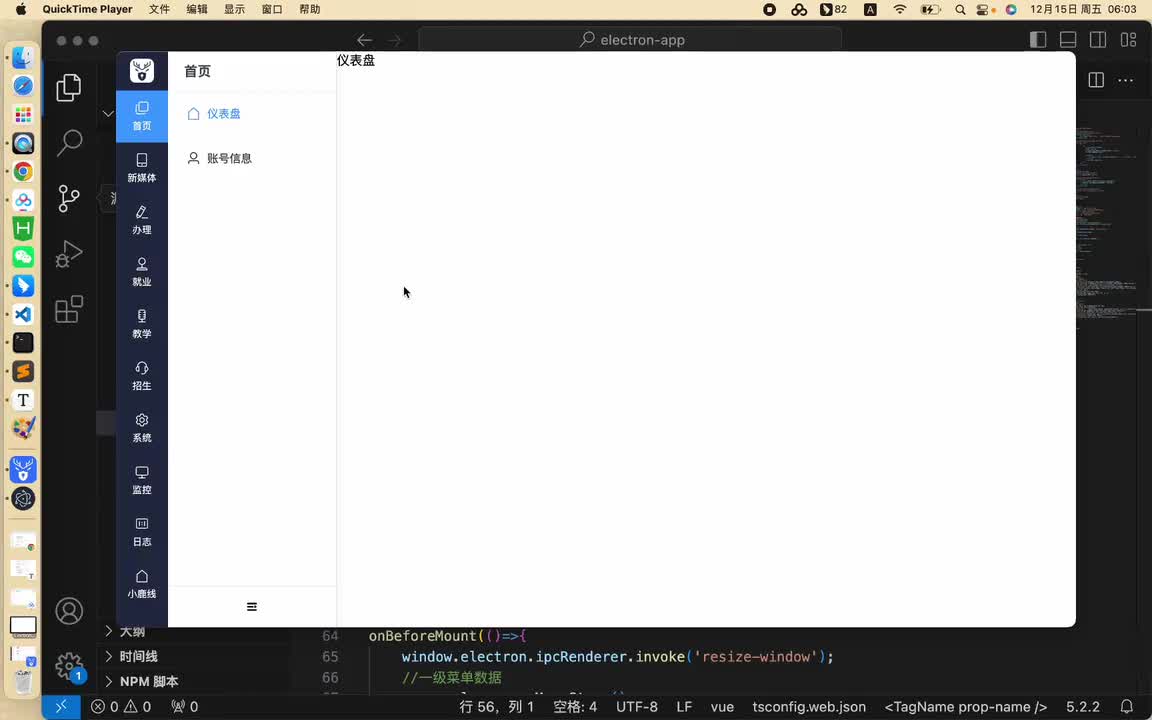Toggle VS Code secondary side bar layout

1098,40
